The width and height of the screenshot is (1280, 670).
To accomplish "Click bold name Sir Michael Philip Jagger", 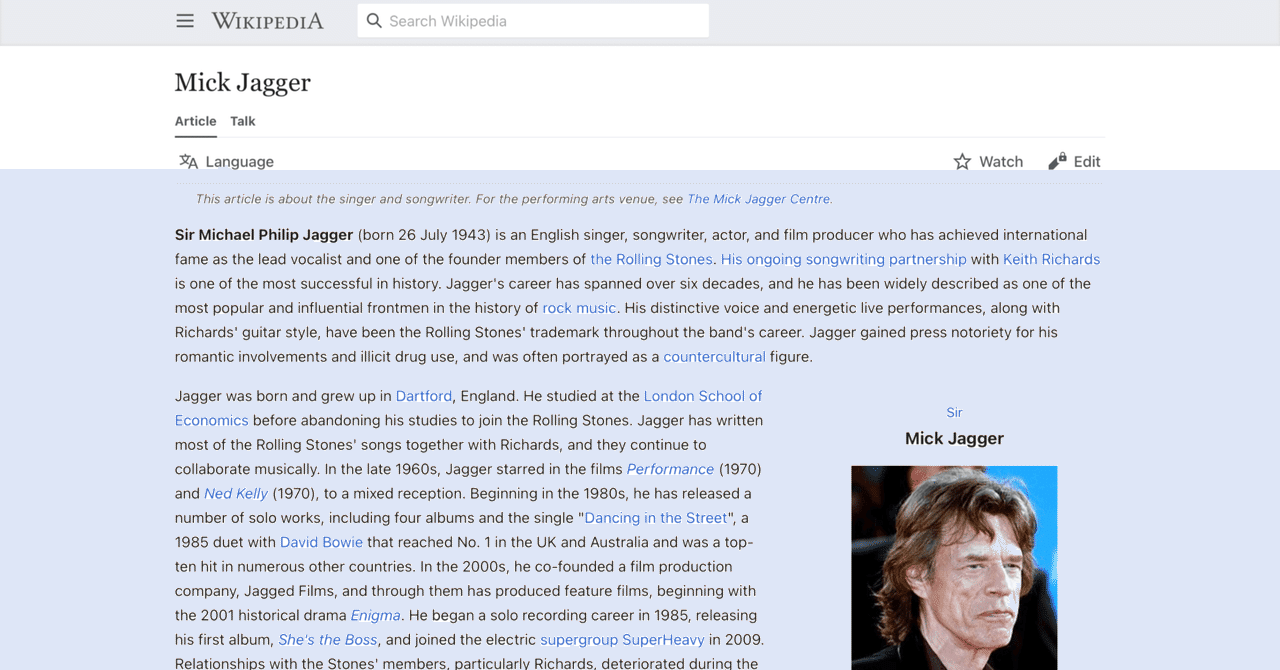I will coord(264,235).
